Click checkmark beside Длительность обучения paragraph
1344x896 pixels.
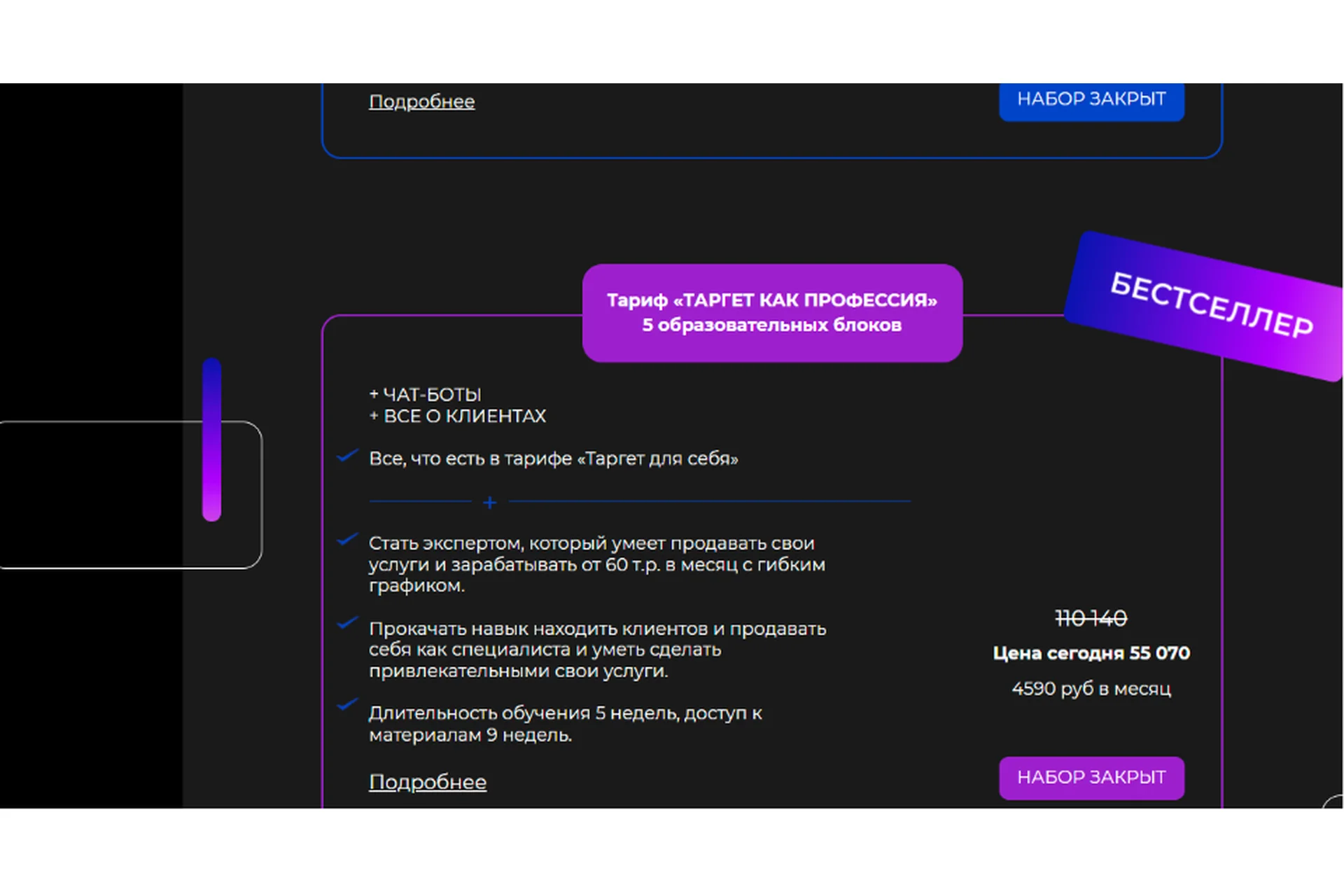(347, 704)
